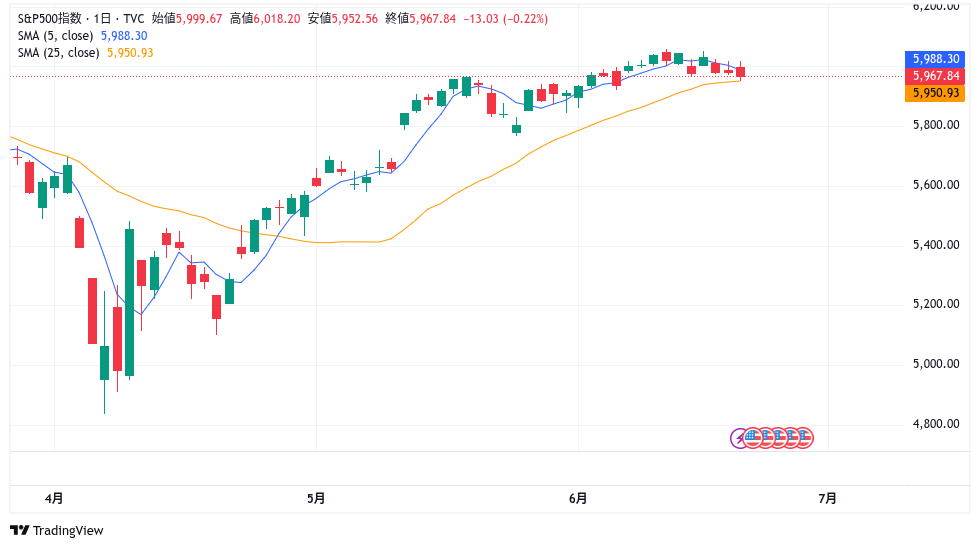Select the SMA (5, close) indicator legend
Viewport: 980px width, 548px height.
coord(55,36)
